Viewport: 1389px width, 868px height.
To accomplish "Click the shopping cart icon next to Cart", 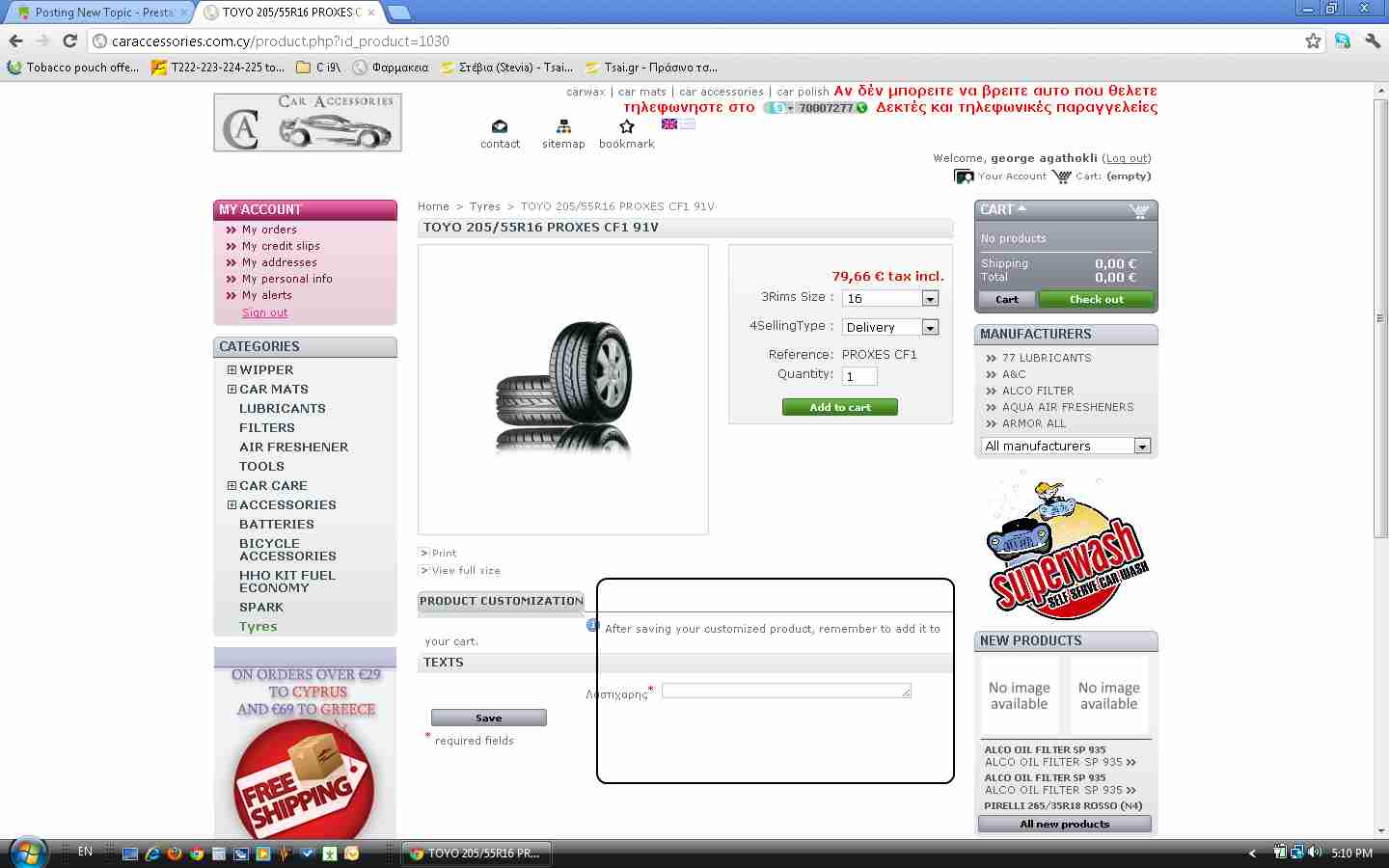I will pyautogui.click(x=1062, y=176).
